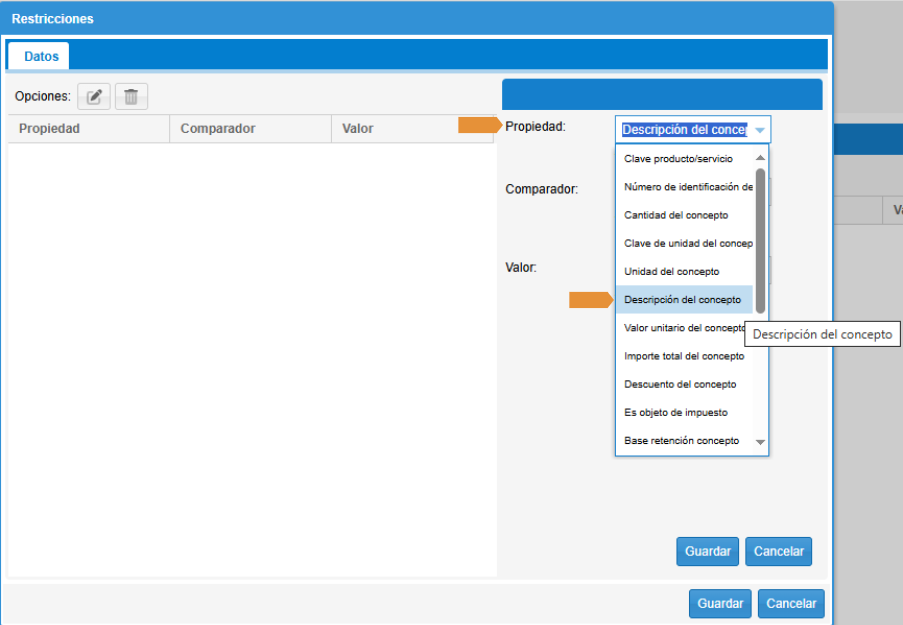Open the Propiedad dropdown arrow
903x625 pixels.
(x=760, y=130)
